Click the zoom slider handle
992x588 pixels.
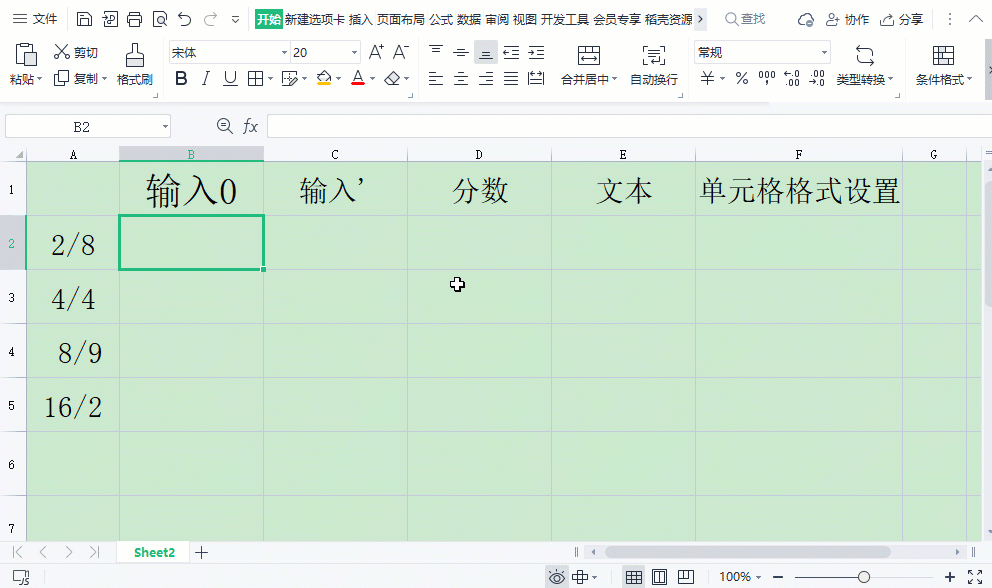(x=864, y=577)
